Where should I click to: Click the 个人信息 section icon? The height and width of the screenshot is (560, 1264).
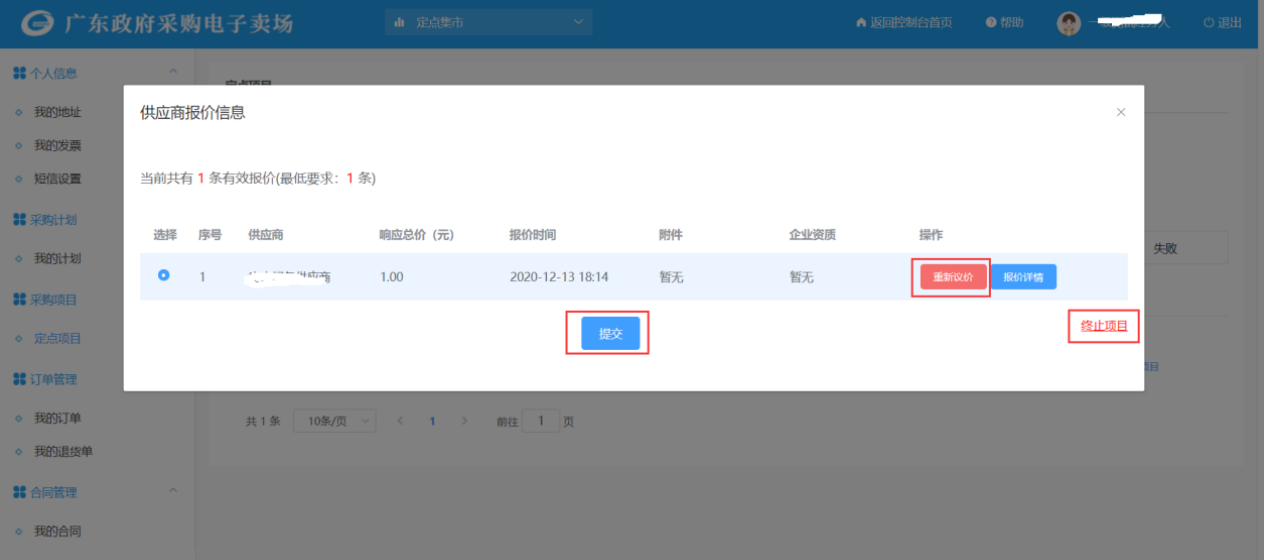click(x=19, y=73)
